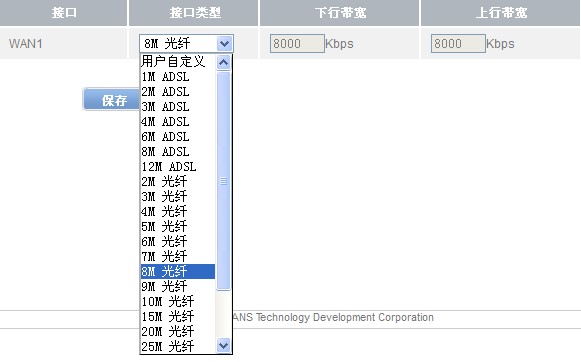Choose the 10M 光纤 option
This screenshot has height=362, width=581.
point(177,301)
